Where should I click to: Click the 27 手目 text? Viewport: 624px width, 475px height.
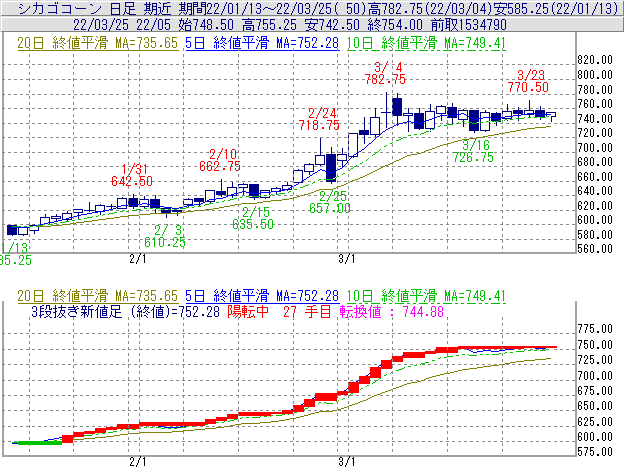[x=307, y=312]
